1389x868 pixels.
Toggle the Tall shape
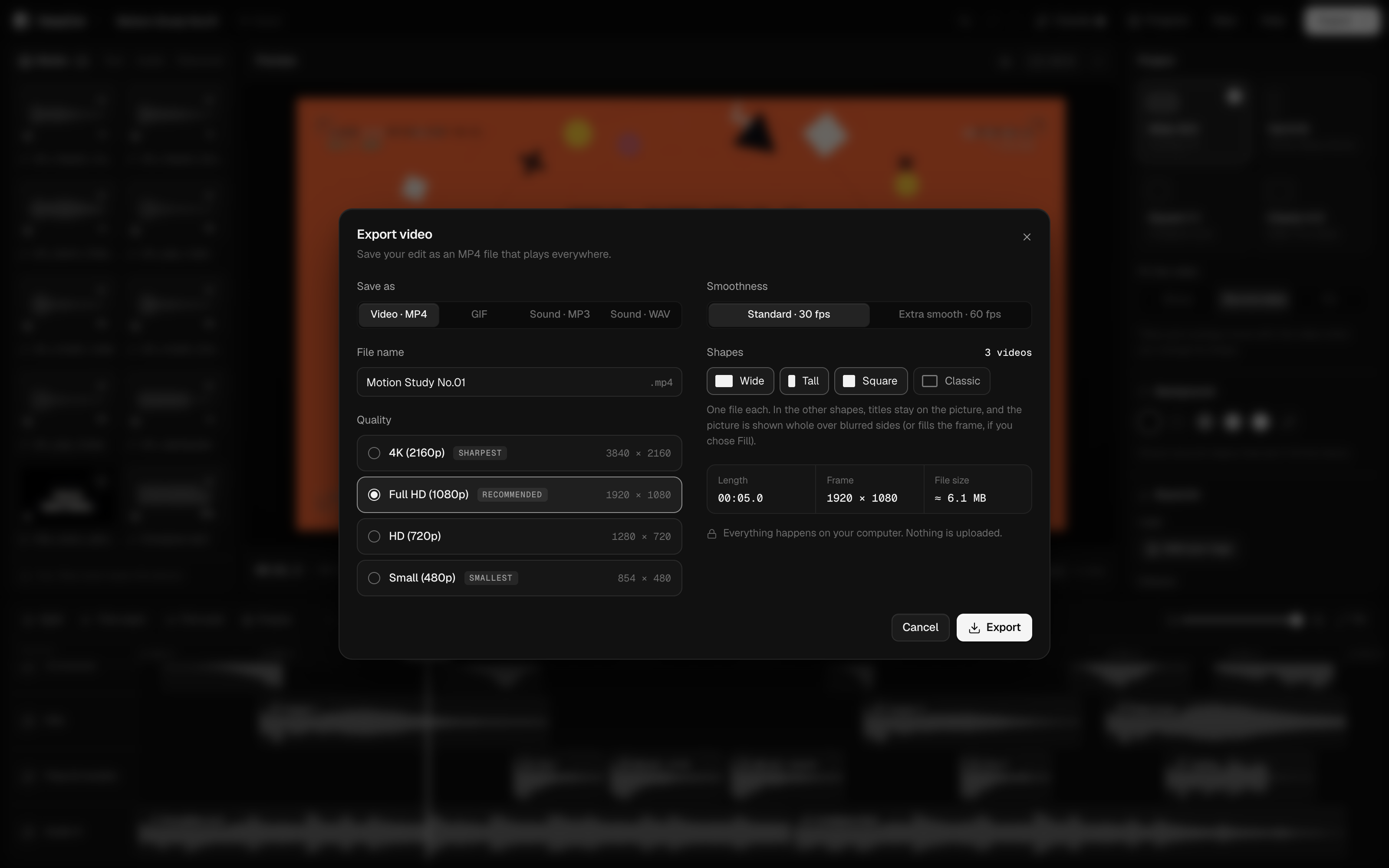point(803,381)
